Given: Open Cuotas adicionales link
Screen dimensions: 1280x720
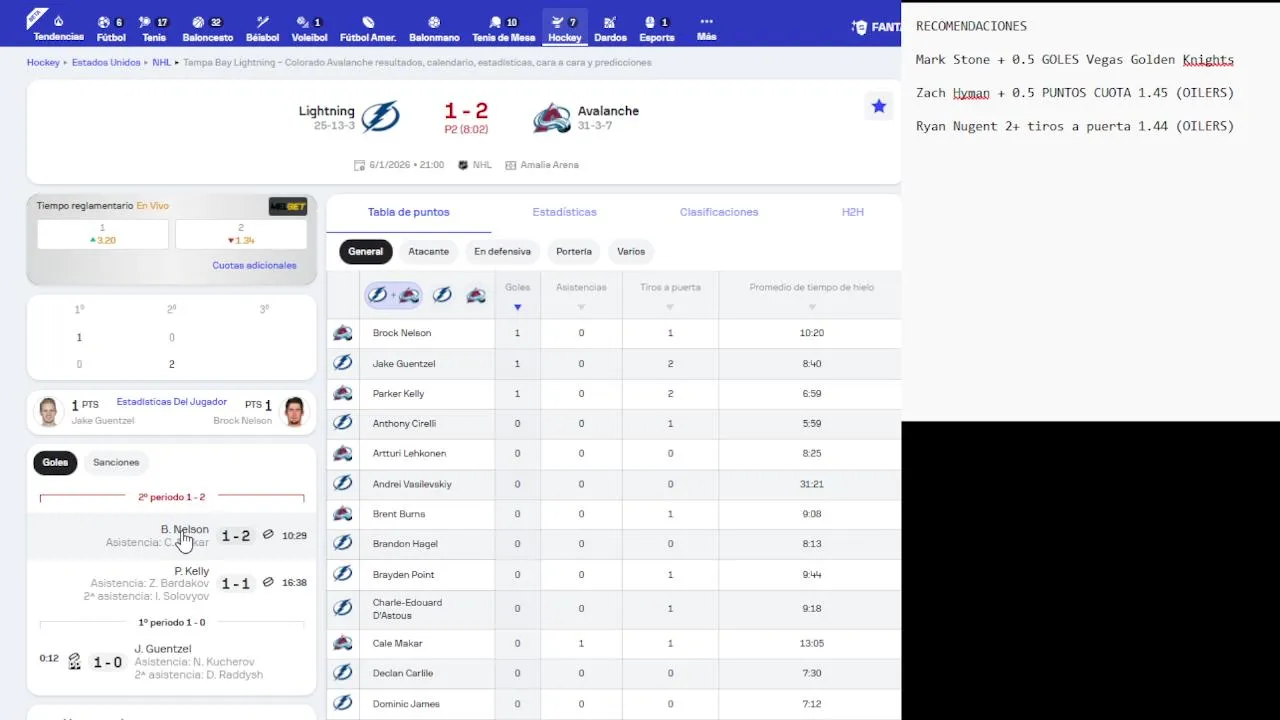Looking at the screenshot, I should tap(254, 265).
